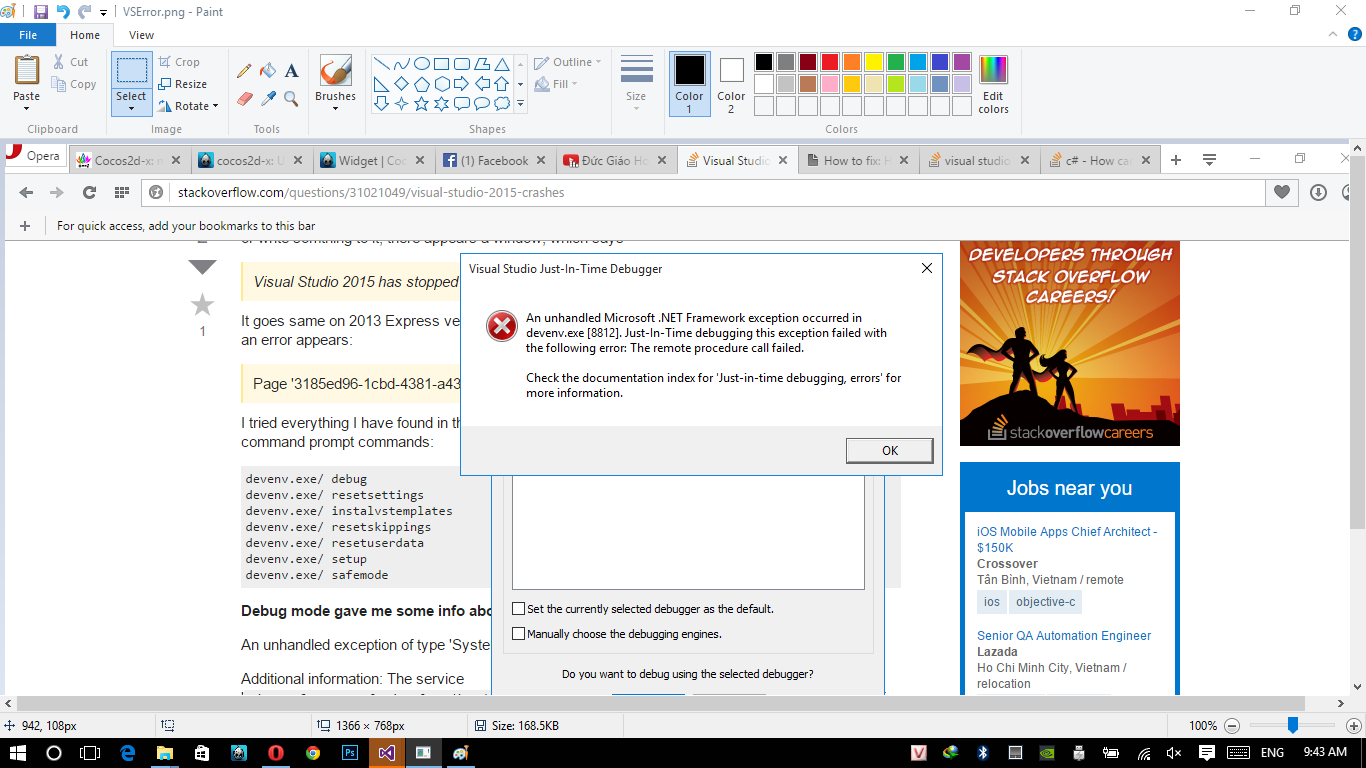
Task: Expand the Shapes gallery more arrow
Action: click(522, 103)
